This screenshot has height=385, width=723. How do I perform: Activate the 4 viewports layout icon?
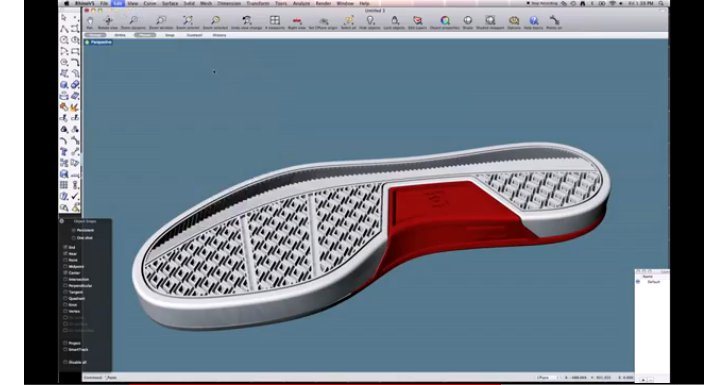pyautogui.click(x=275, y=20)
